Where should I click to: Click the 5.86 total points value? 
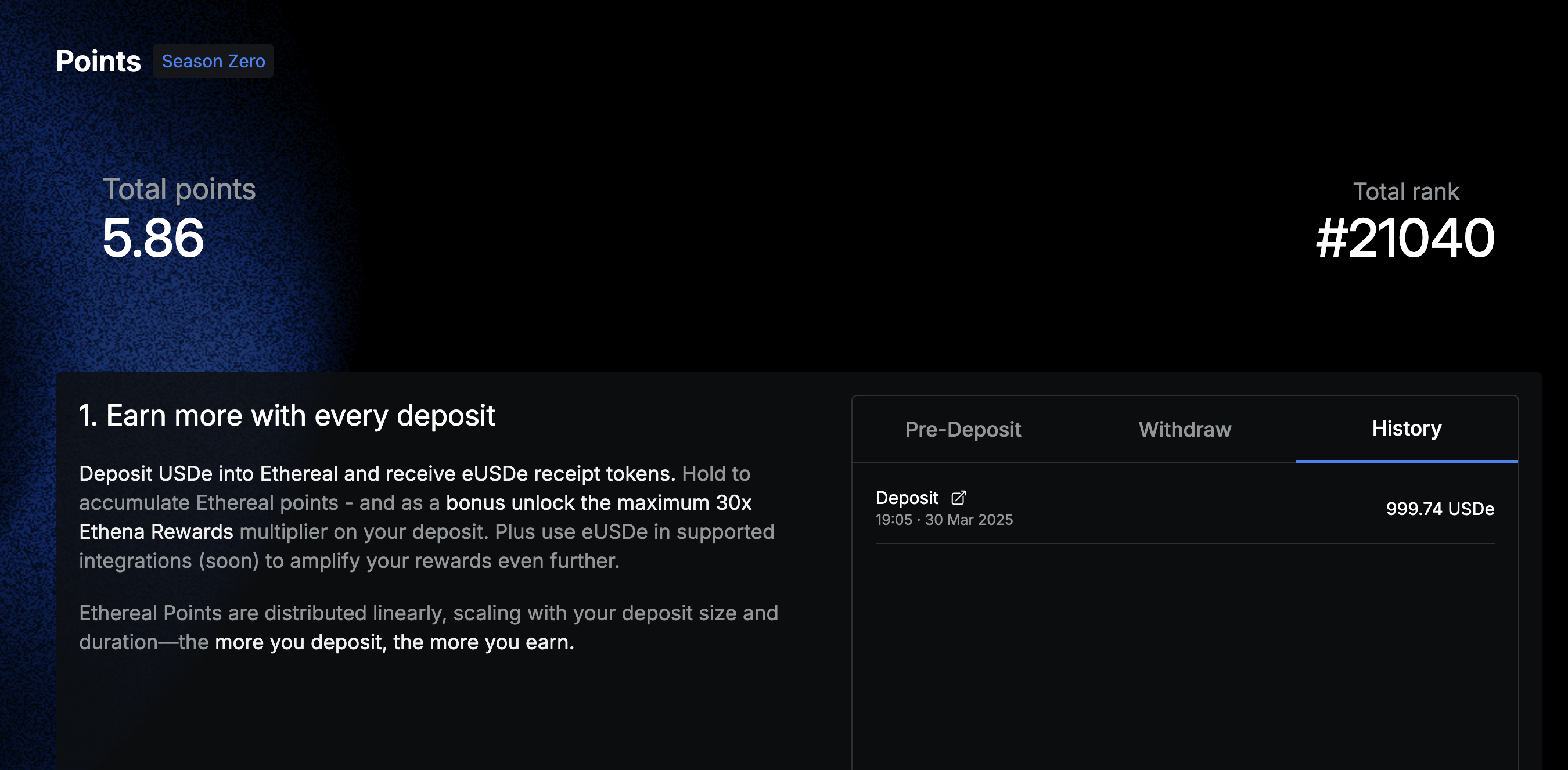pyautogui.click(x=153, y=239)
